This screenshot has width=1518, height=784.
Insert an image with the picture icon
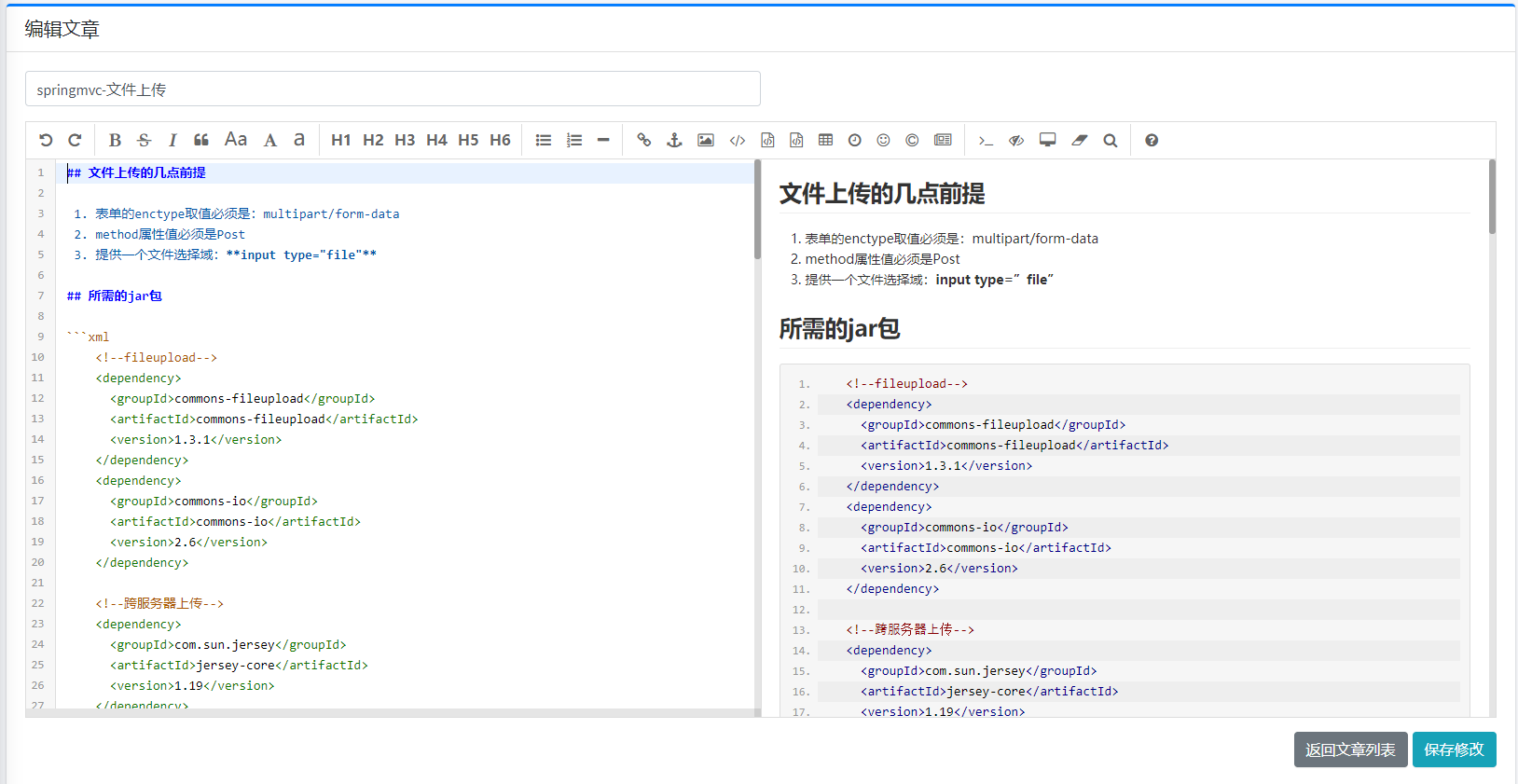point(706,140)
